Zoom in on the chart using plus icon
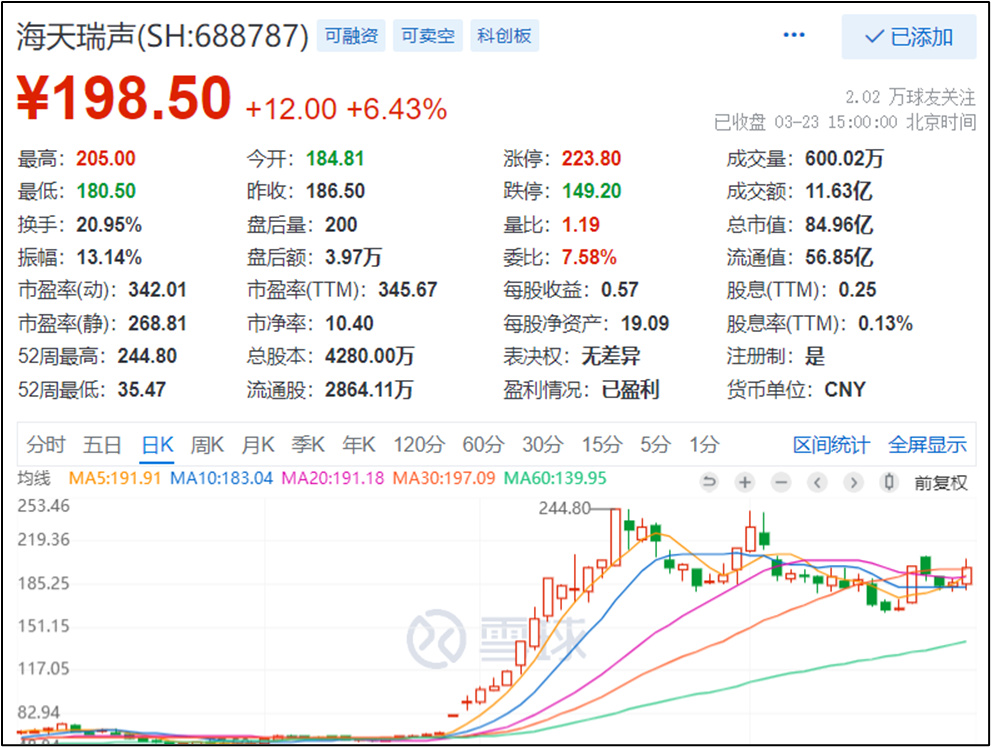The width and height of the screenshot is (991, 747). pos(745,482)
